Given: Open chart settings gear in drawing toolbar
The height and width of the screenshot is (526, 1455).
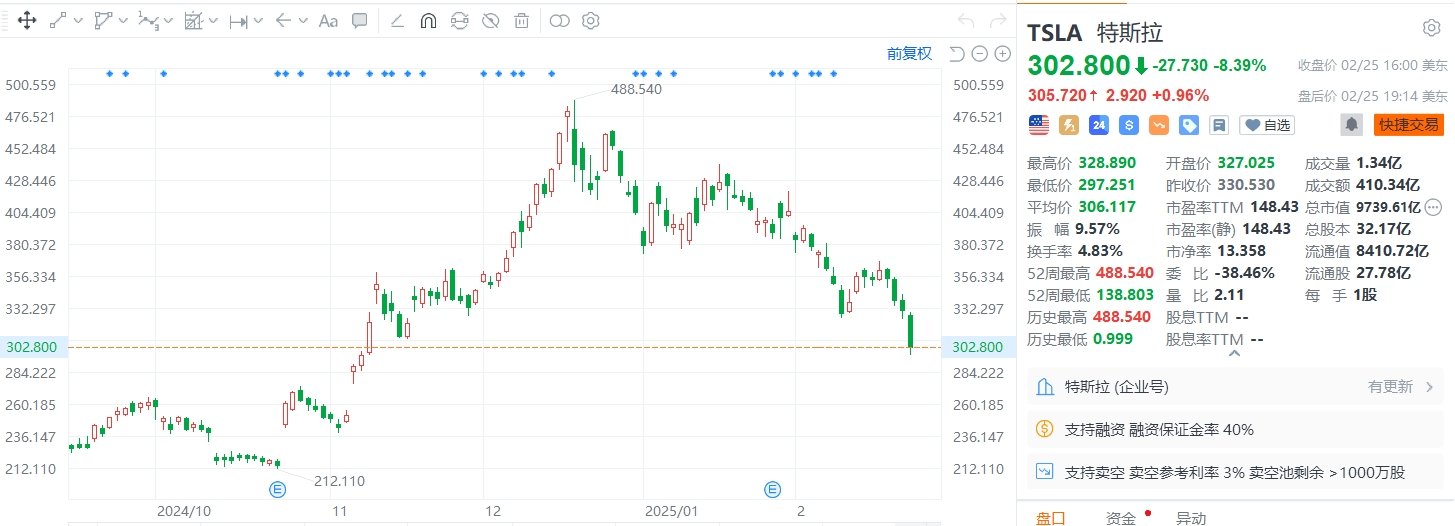Looking at the screenshot, I should pyautogui.click(x=590, y=20).
